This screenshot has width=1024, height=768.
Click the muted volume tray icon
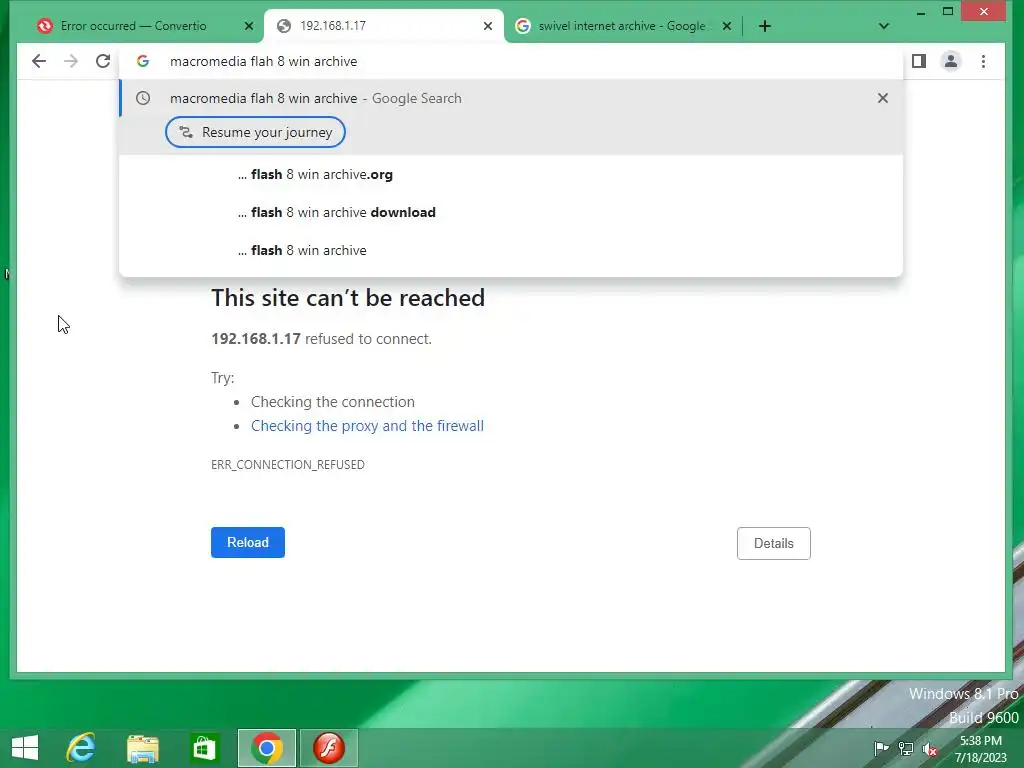(930, 748)
